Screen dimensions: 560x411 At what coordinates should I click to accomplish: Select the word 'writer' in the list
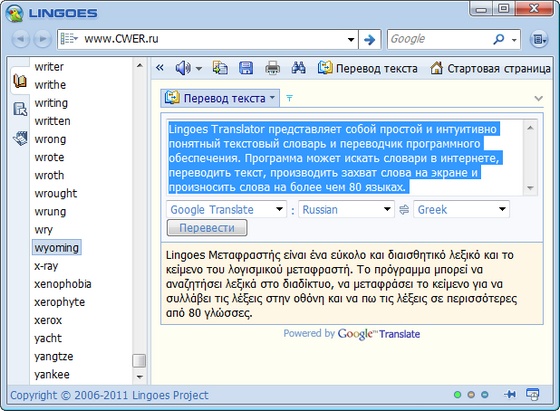point(49,67)
